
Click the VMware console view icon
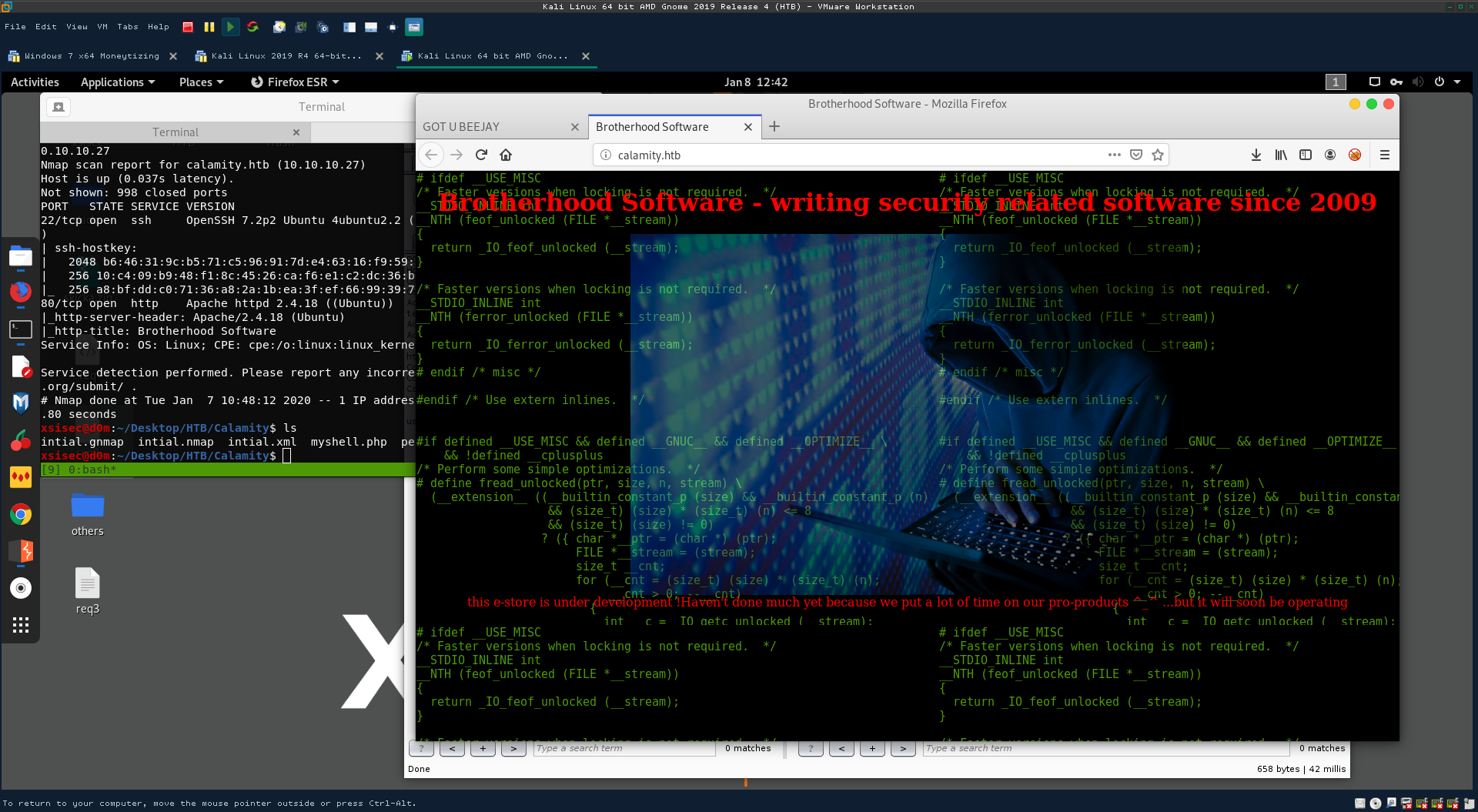click(x=414, y=27)
